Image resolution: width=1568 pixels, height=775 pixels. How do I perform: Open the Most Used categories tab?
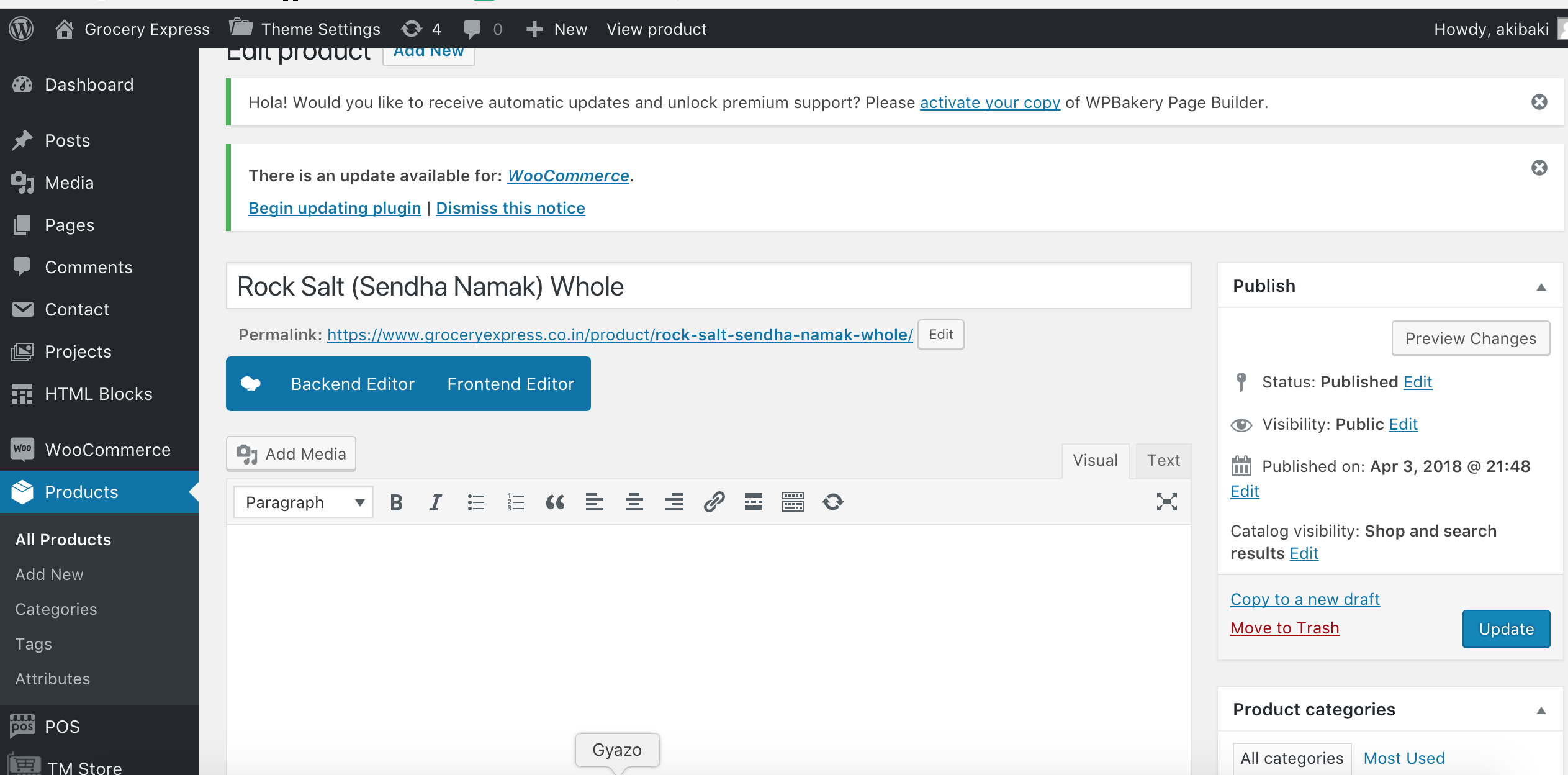click(1404, 758)
